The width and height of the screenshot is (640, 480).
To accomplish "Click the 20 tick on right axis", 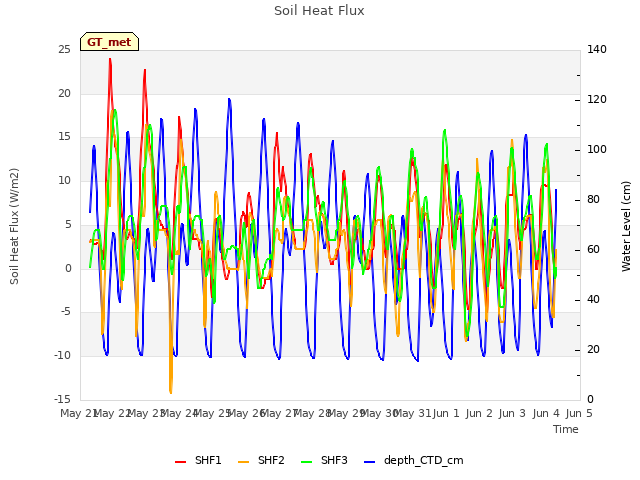I will 593,350.
